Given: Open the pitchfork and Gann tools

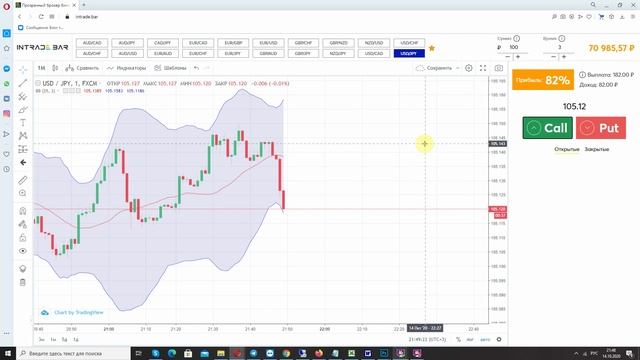Looking at the screenshot, I should coord(23,97).
